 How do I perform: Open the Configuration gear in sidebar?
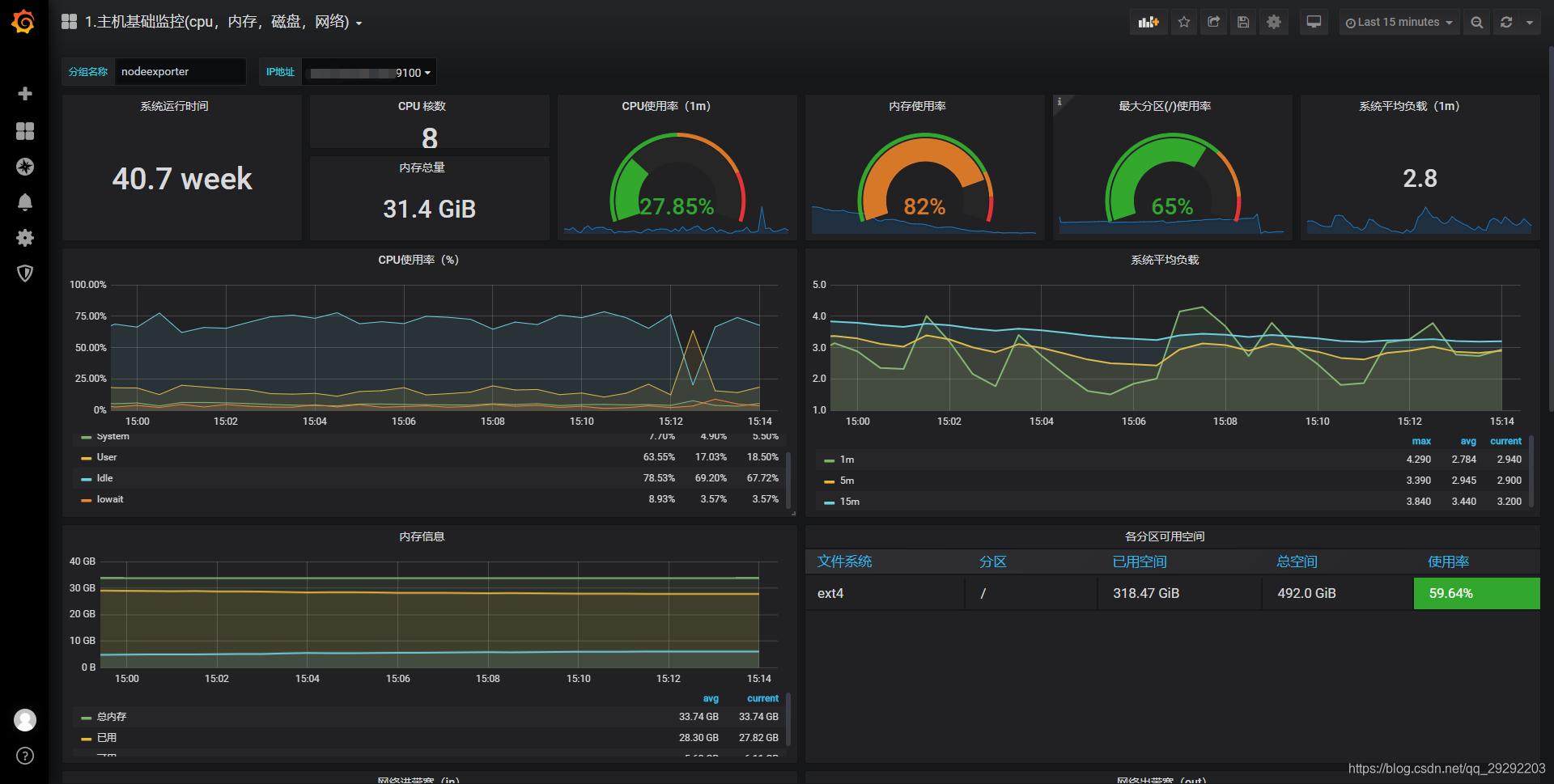tap(25, 238)
